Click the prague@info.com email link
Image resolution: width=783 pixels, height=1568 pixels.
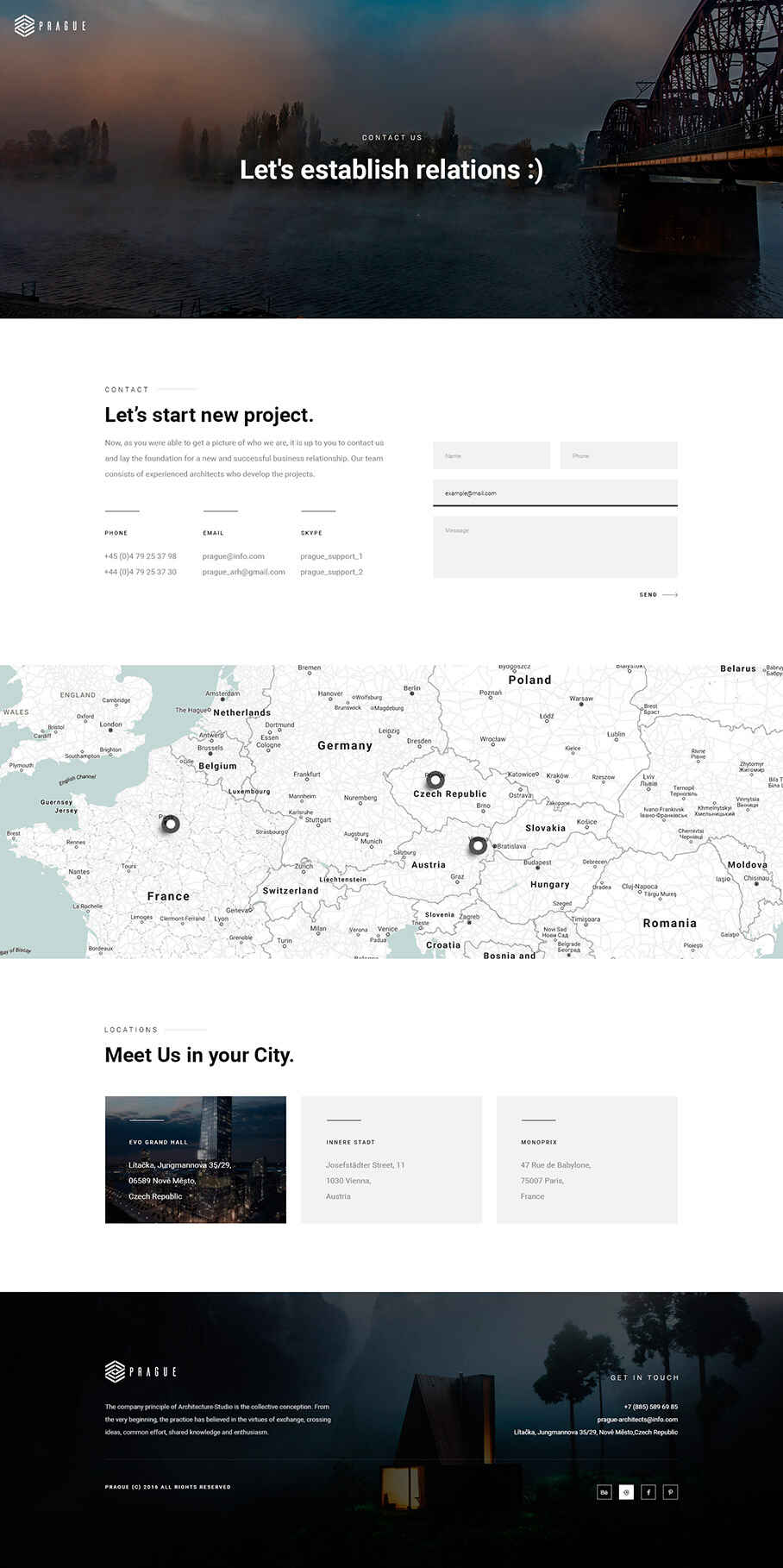233,556
